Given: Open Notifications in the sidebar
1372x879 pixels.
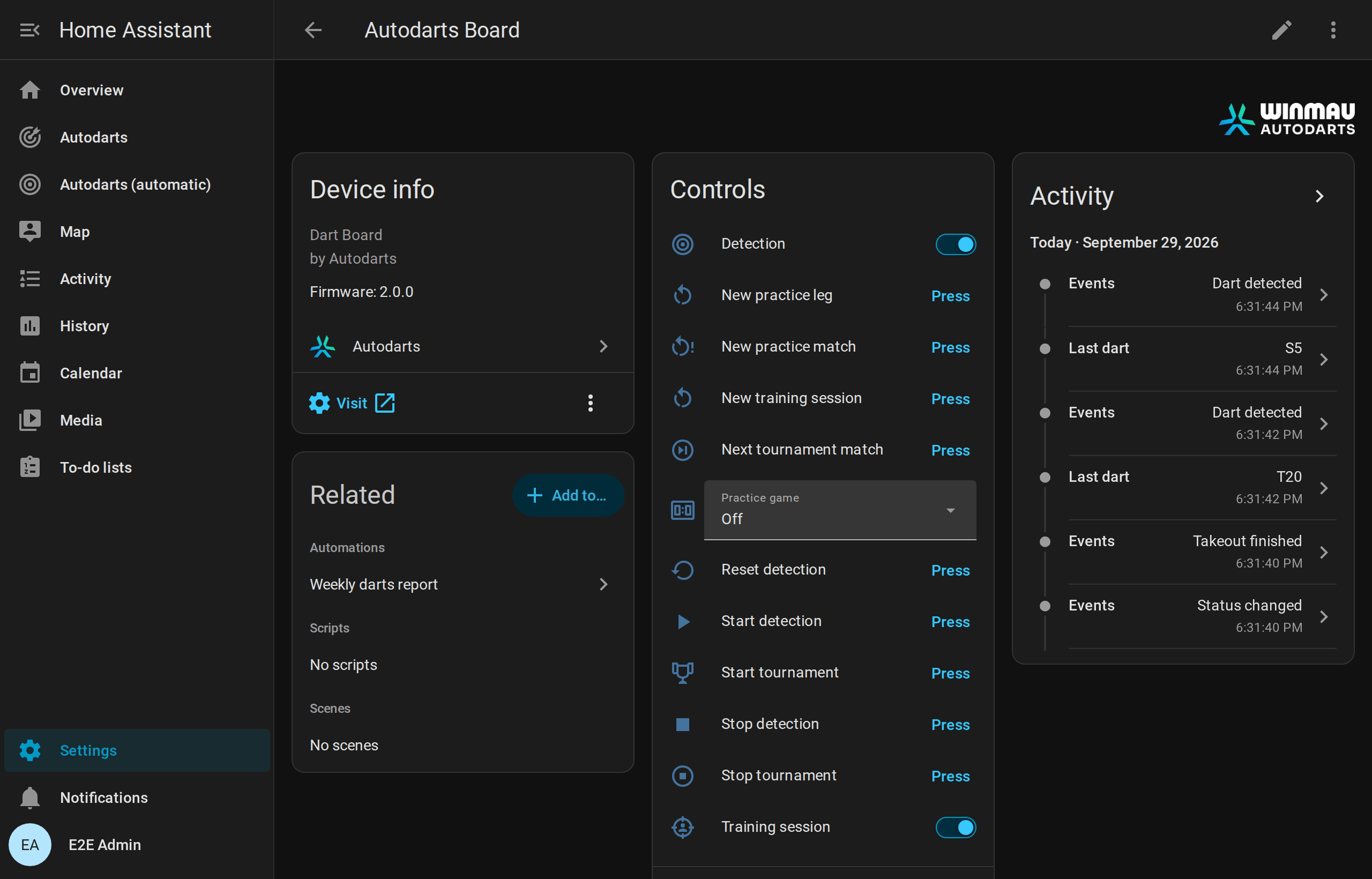Looking at the screenshot, I should coord(137,798).
